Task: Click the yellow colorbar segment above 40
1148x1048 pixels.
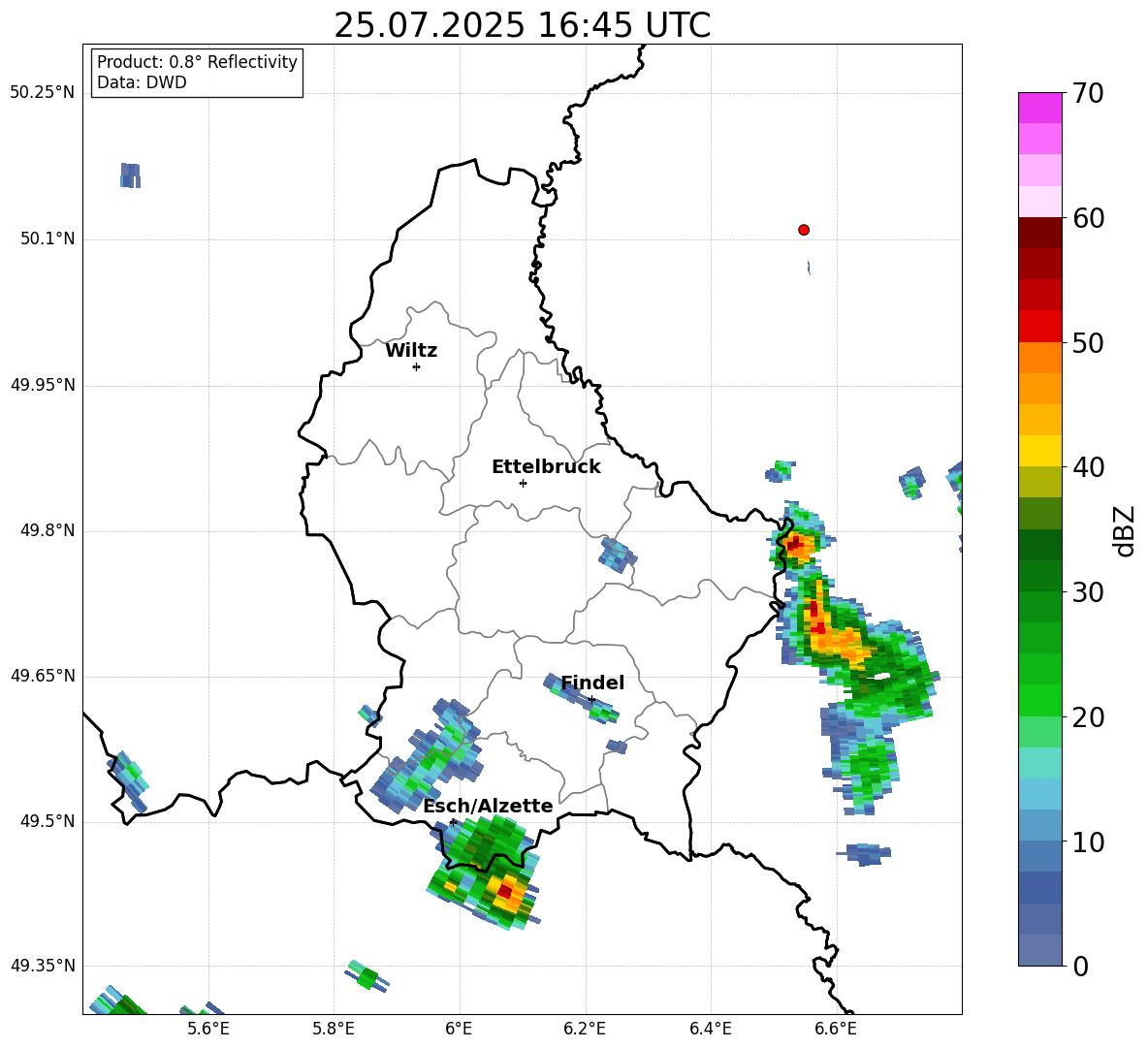Action: [1040, 451]
